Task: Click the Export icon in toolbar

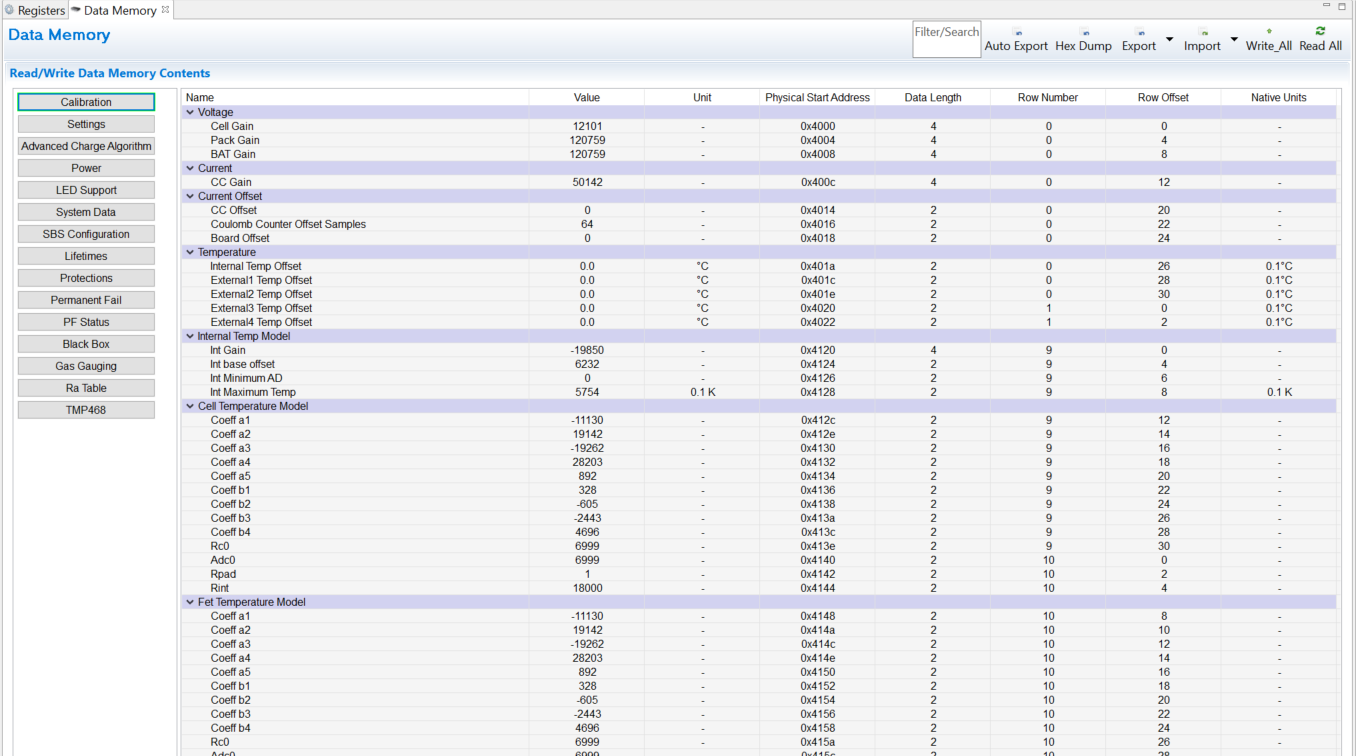Action: pos(1139,33)
